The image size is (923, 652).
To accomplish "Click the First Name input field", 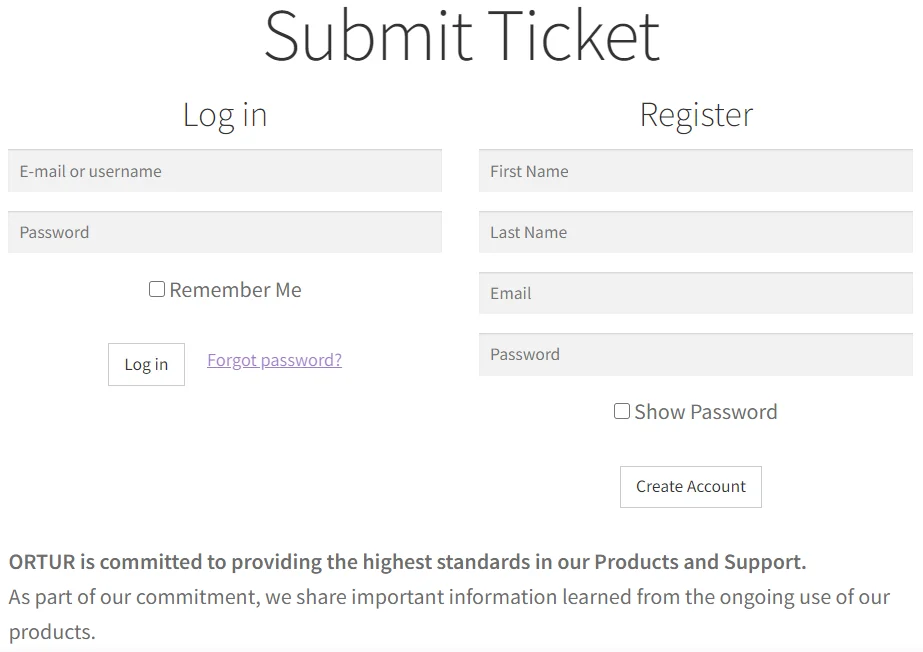I will tap(695, 171).
